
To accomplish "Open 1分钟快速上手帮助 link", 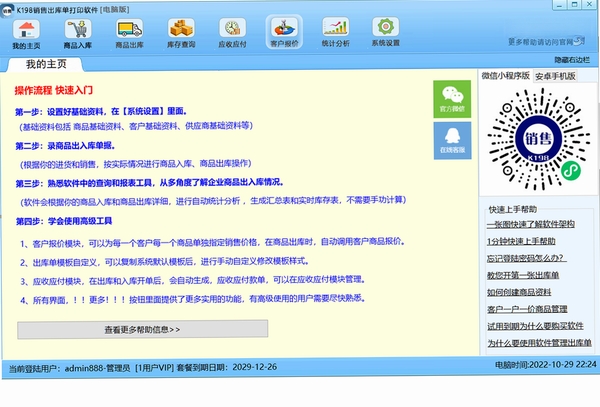I will coord(521,241).
